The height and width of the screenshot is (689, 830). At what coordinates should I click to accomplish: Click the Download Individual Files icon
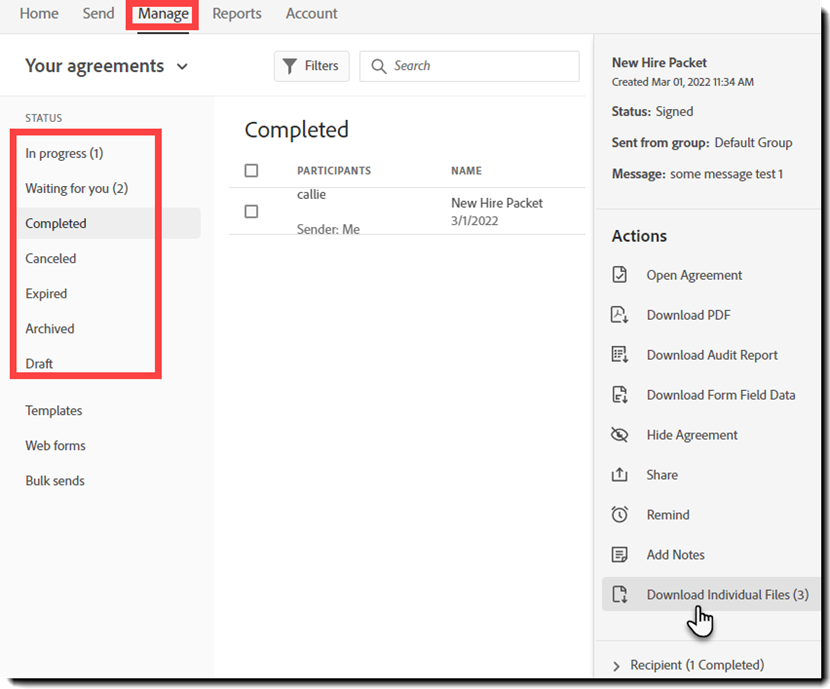[621, 594]
